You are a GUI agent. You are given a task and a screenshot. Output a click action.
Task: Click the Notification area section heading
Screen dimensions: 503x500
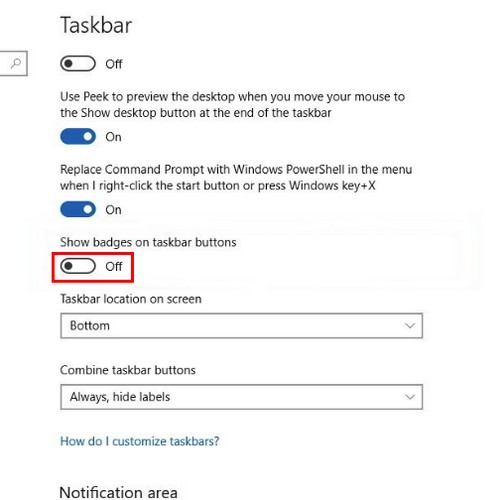click(x=118, y=492)
